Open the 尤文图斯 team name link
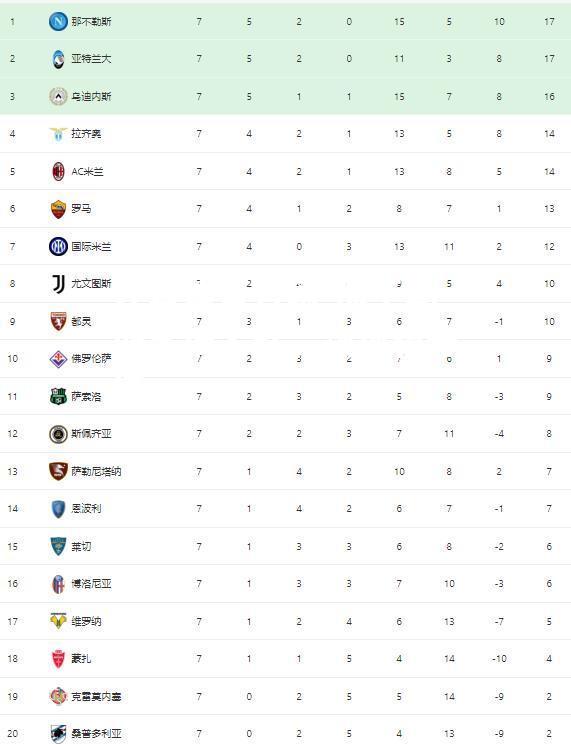 click(x=91, y=284)
